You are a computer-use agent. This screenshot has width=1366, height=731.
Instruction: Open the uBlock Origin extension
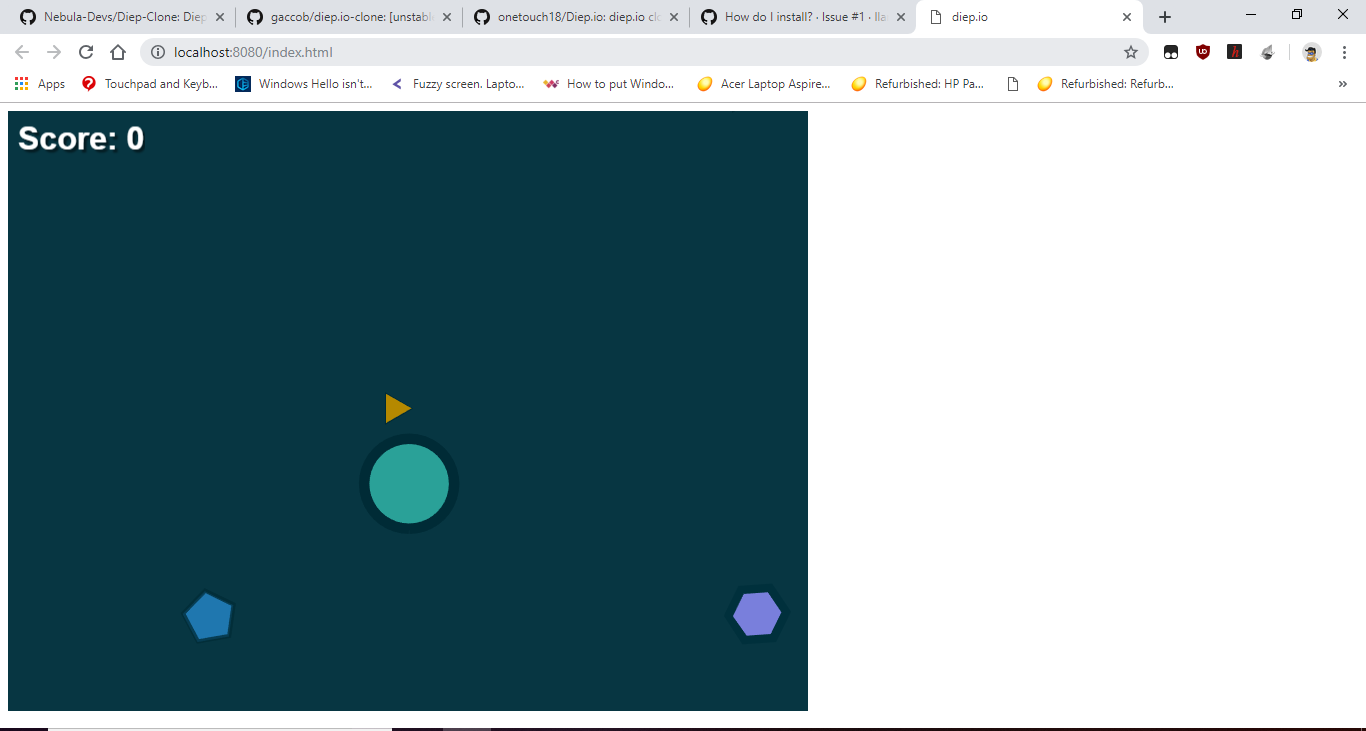pyautogui.click(x=1202, y=51)
